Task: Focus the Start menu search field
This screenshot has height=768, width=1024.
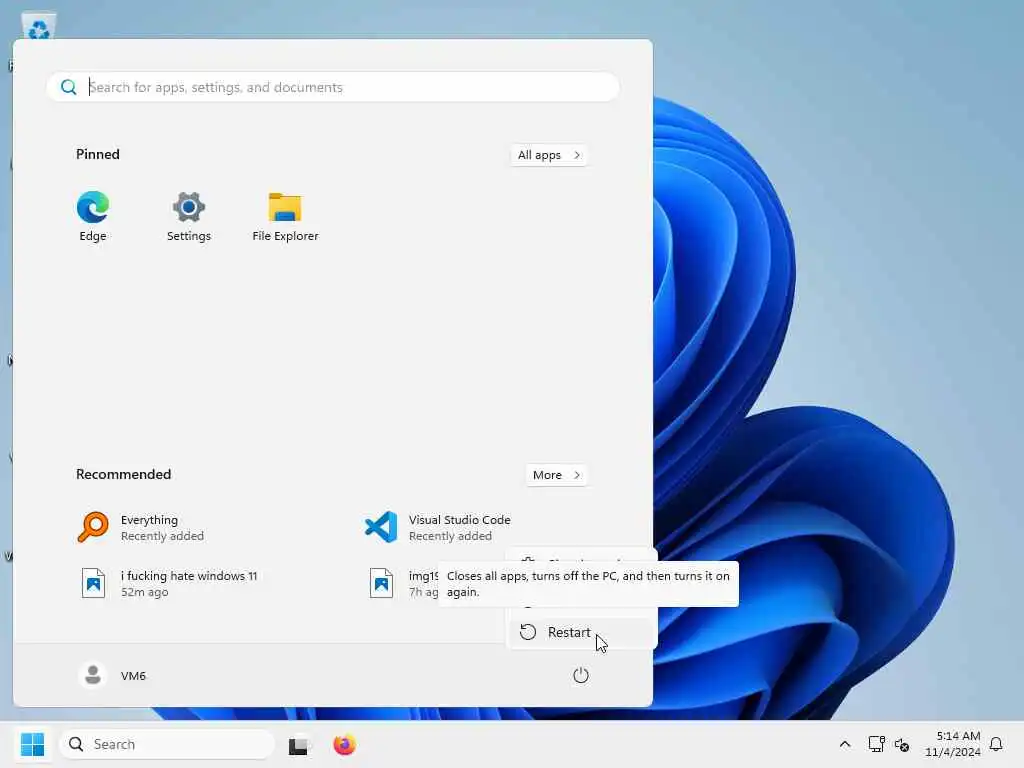Action: pos(332,87)
